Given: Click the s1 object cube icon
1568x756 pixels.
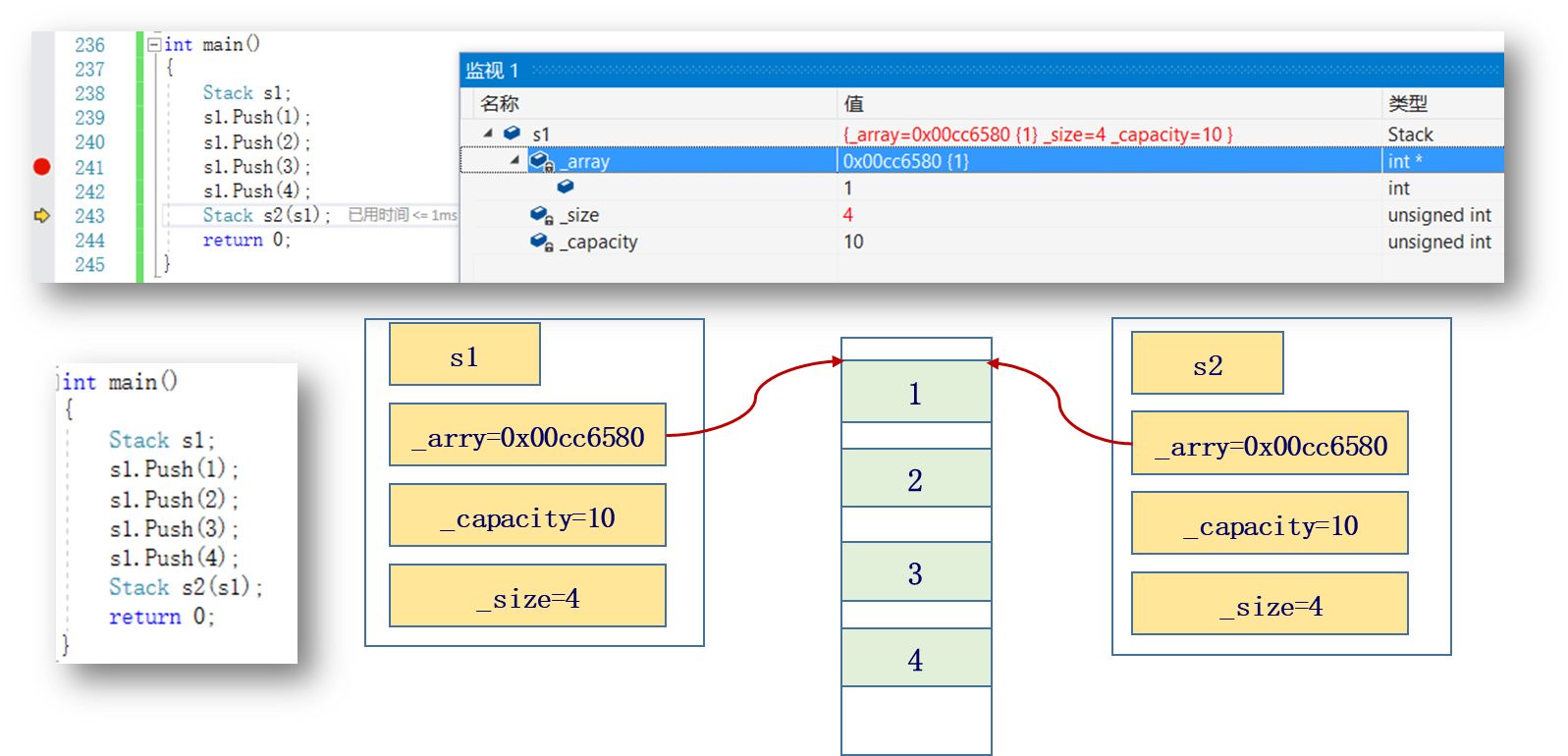Looking at the screenshot, I should coord(512,133).
